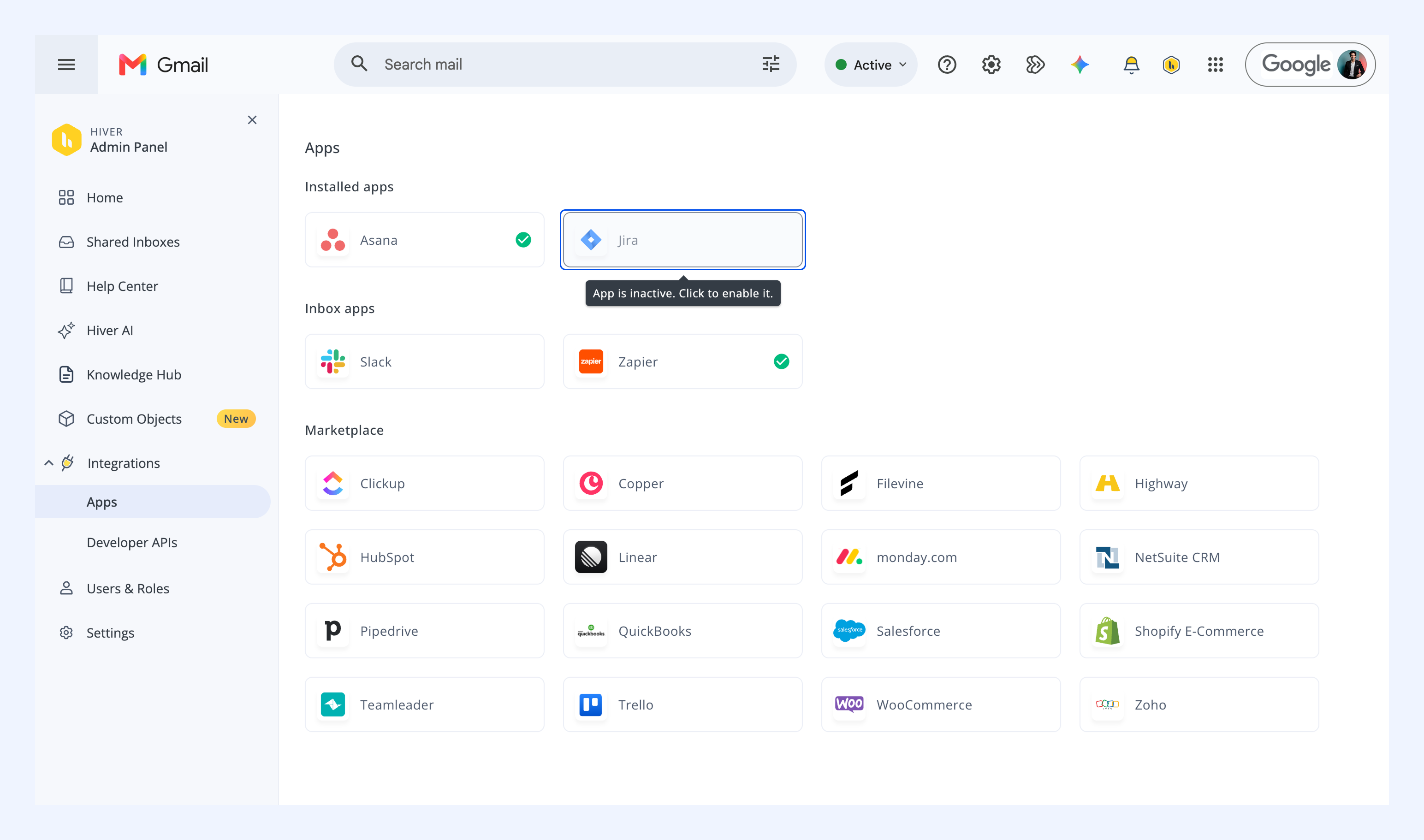Viewport: 1424px width, 840px height.
Task: Click the search magnifier icon
Action: (x=359, y=64)
